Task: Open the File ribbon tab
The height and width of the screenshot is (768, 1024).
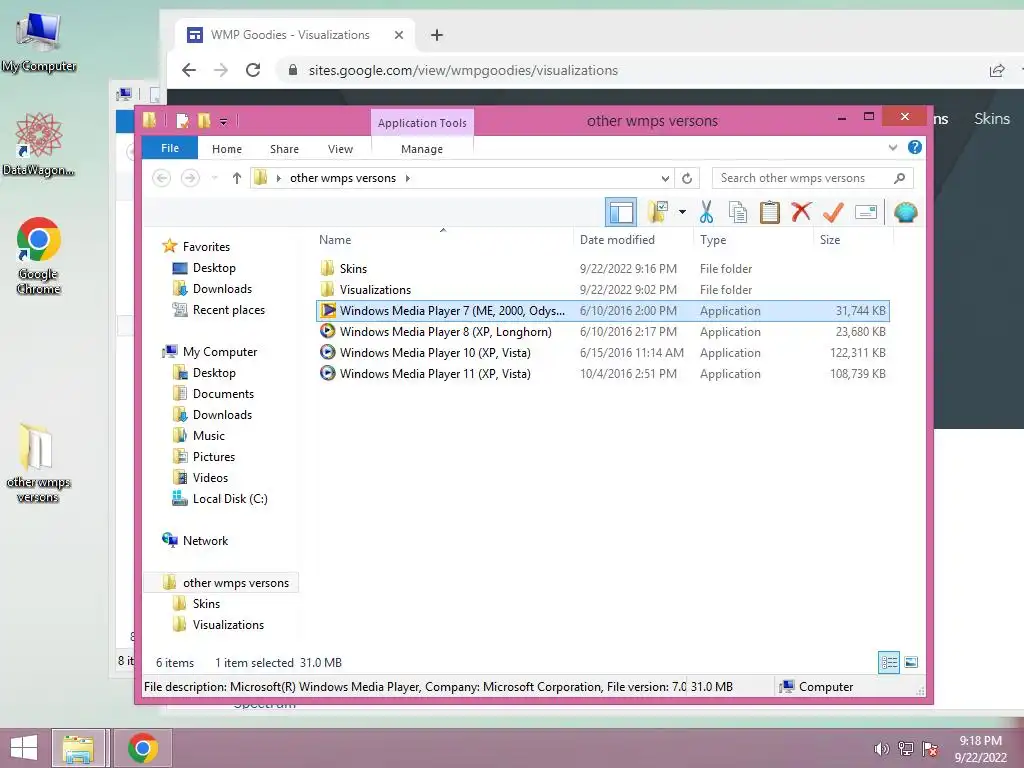Action: tap(170, 148)
